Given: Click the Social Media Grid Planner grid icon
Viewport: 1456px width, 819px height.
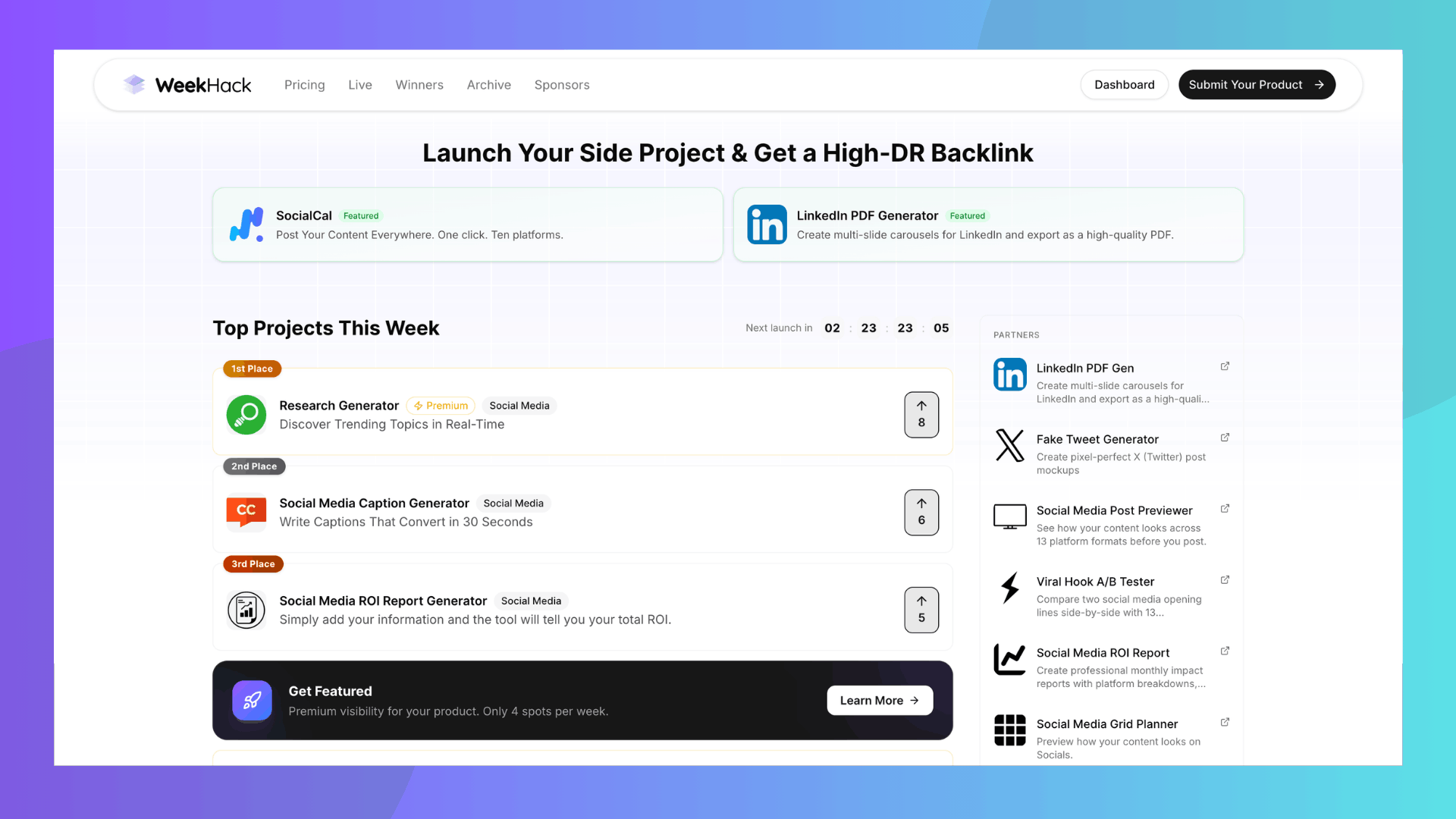Looking at the screenshot, I should click(1009, 730).
